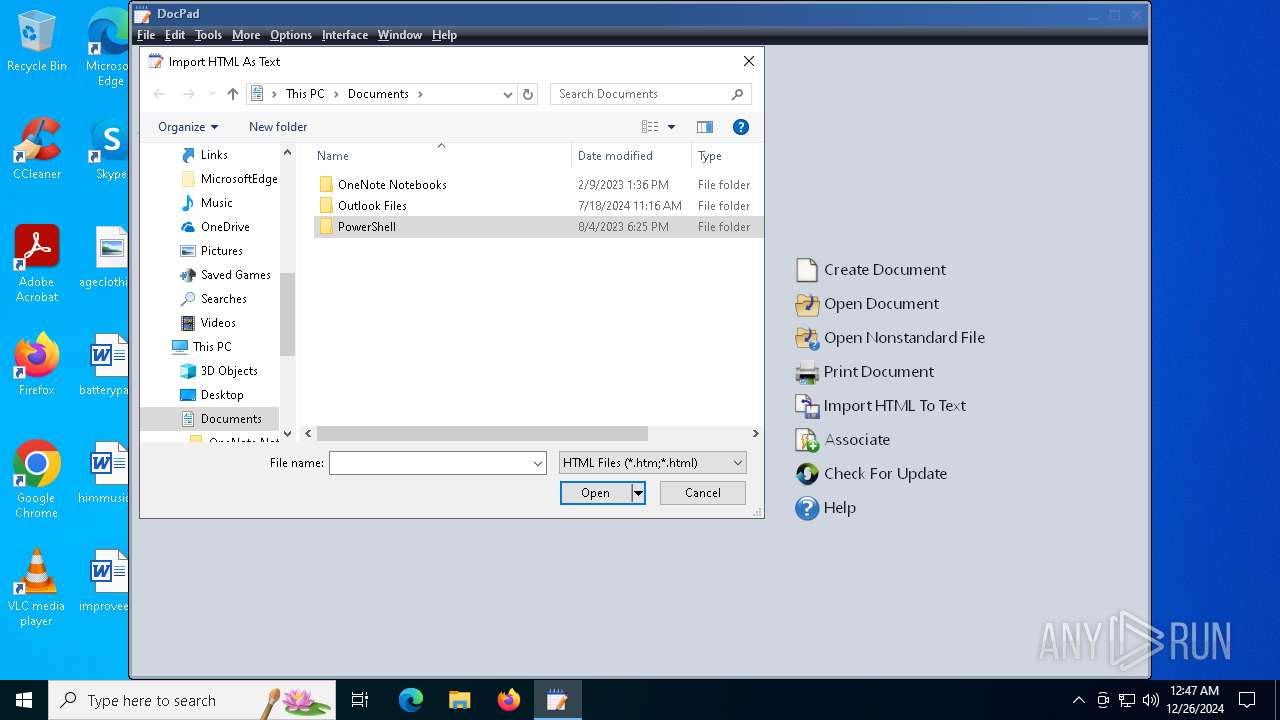Open VLC media player shortcut
The width and height of the screenshot is (1280, 720).
pyautogui.click(x=37, y=588)
